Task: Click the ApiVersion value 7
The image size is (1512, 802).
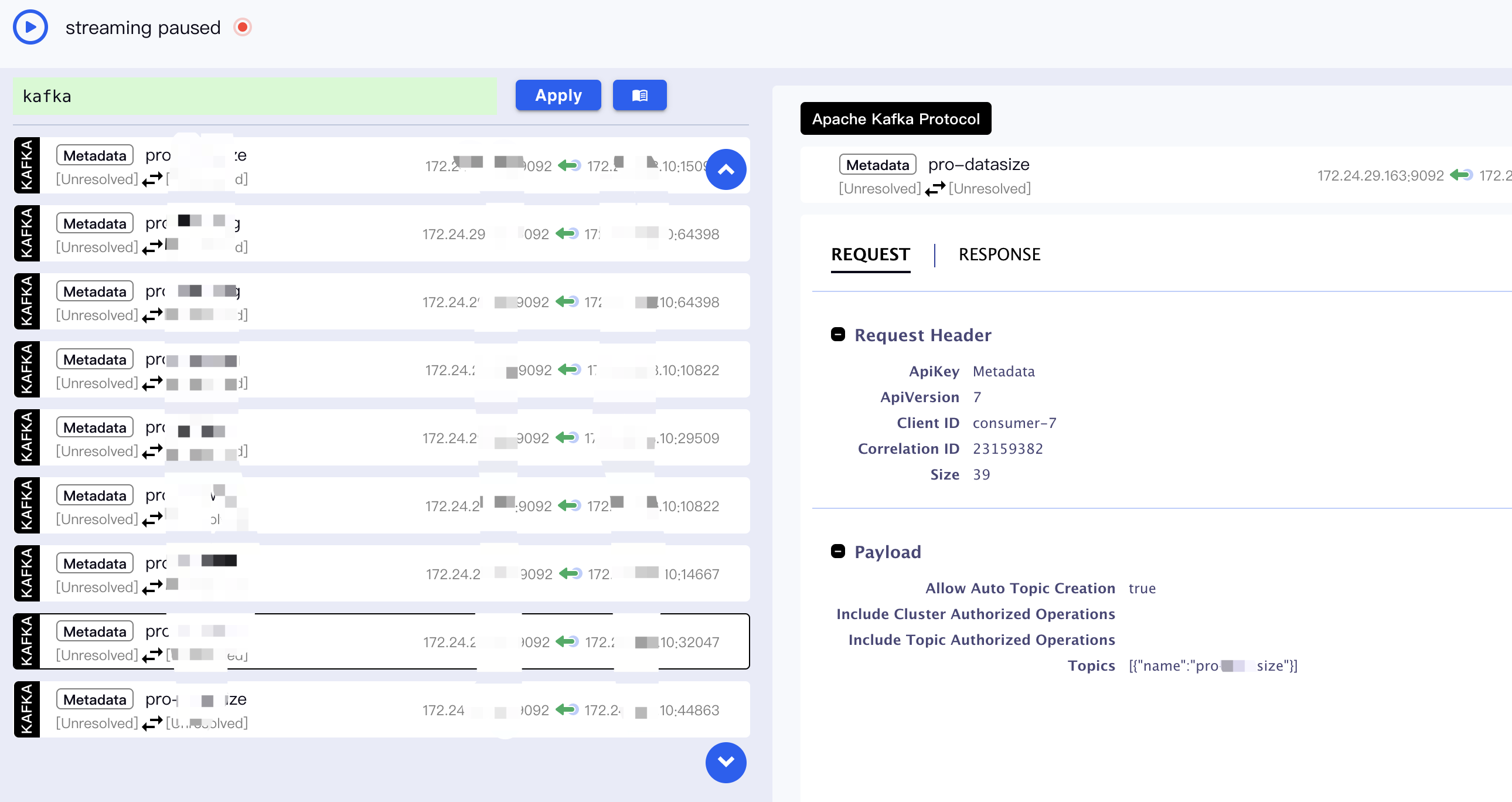Action: click(x=977, y=397)
